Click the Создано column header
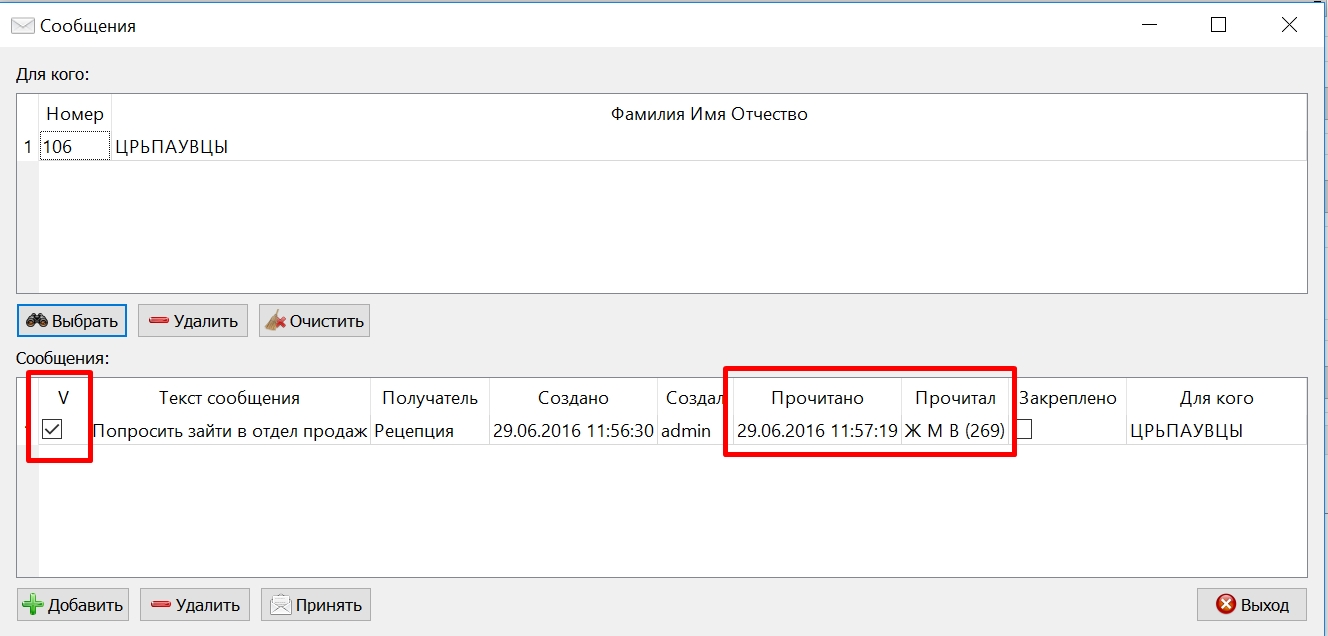1328x636 pixels. click(x=573, y=398)
